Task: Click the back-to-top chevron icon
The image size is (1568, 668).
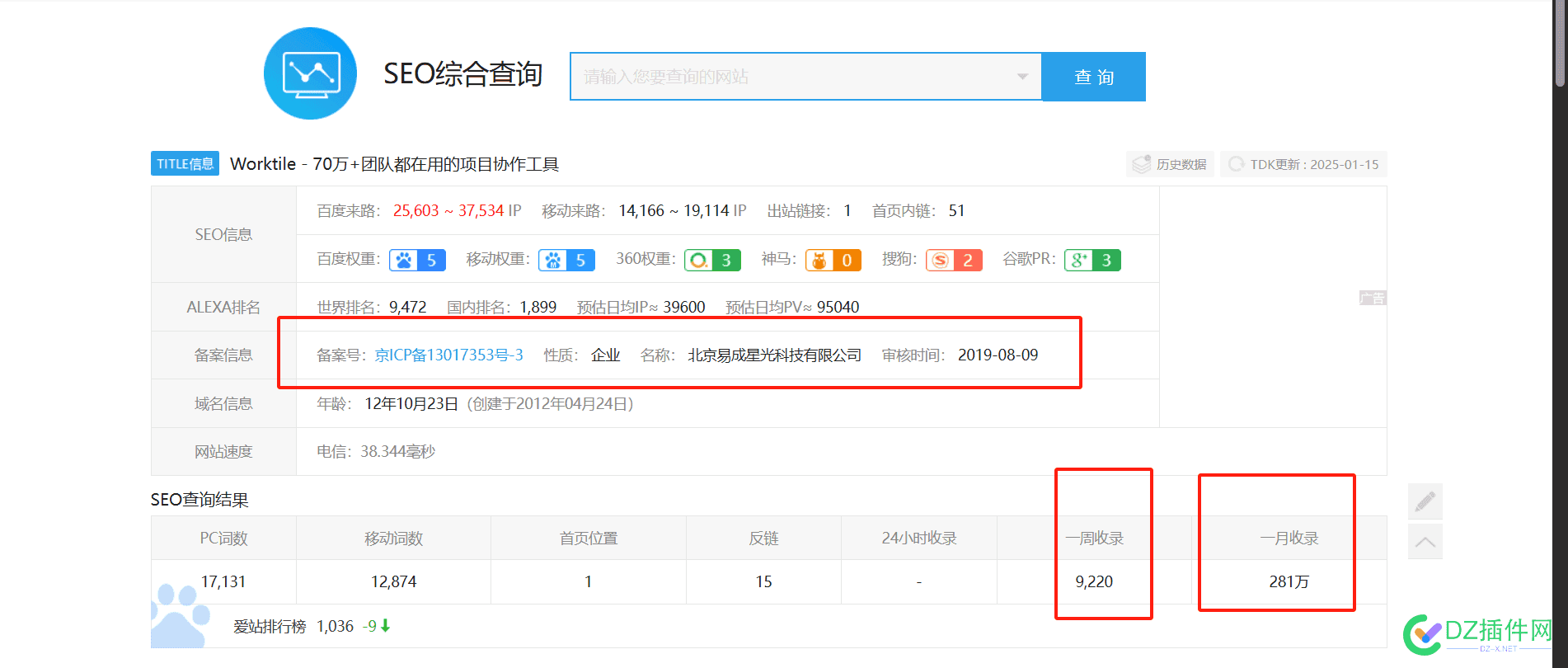Action: (x=1425, y=541)
